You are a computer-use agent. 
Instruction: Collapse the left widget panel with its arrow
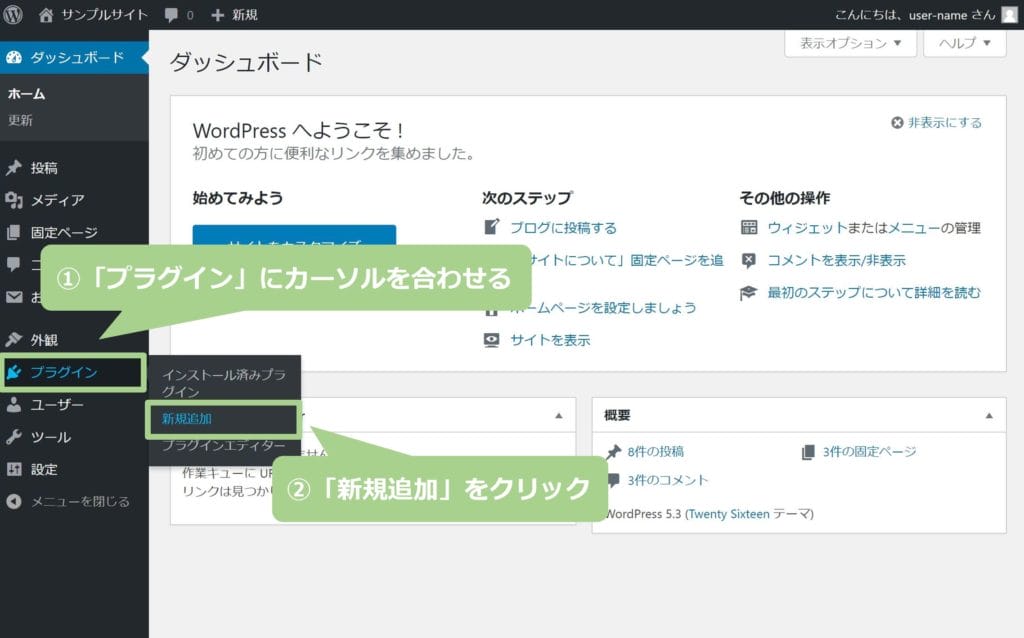(x=558, y=415)
